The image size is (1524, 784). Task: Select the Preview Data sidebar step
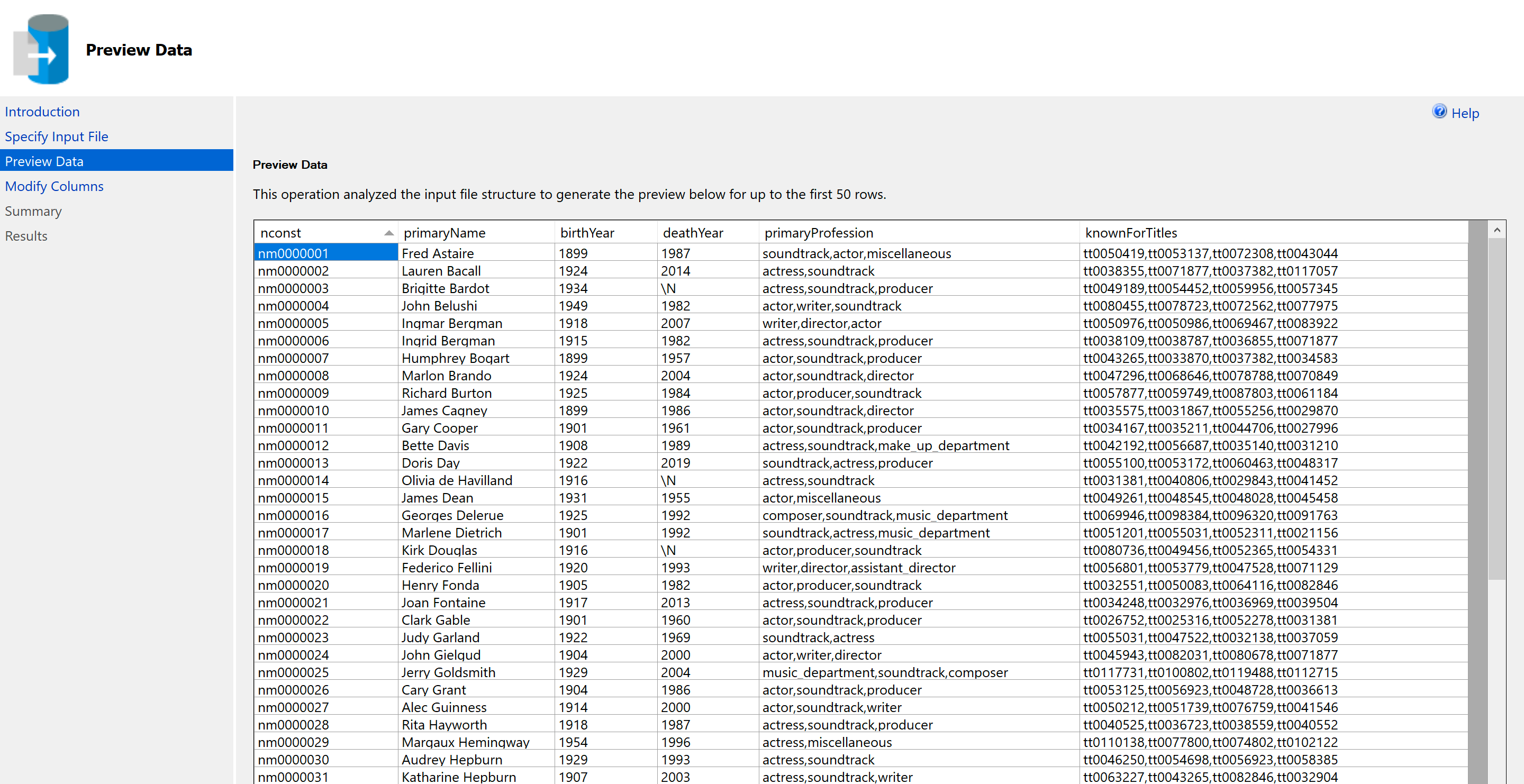[44, 161]
